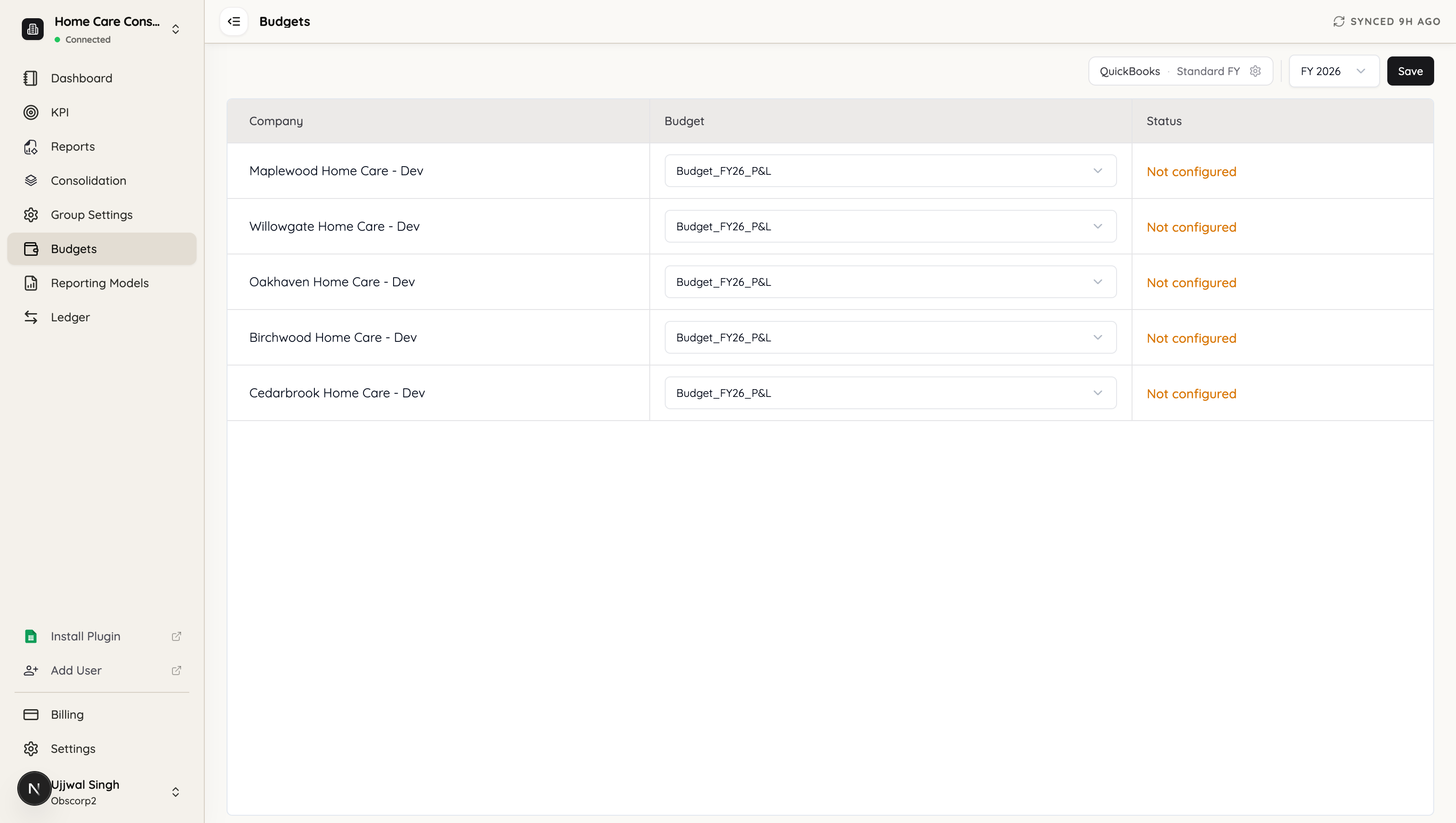Click the Budgets wallet icon
The height and width of the screenshot is (823, 1456).
coord(30,249)
